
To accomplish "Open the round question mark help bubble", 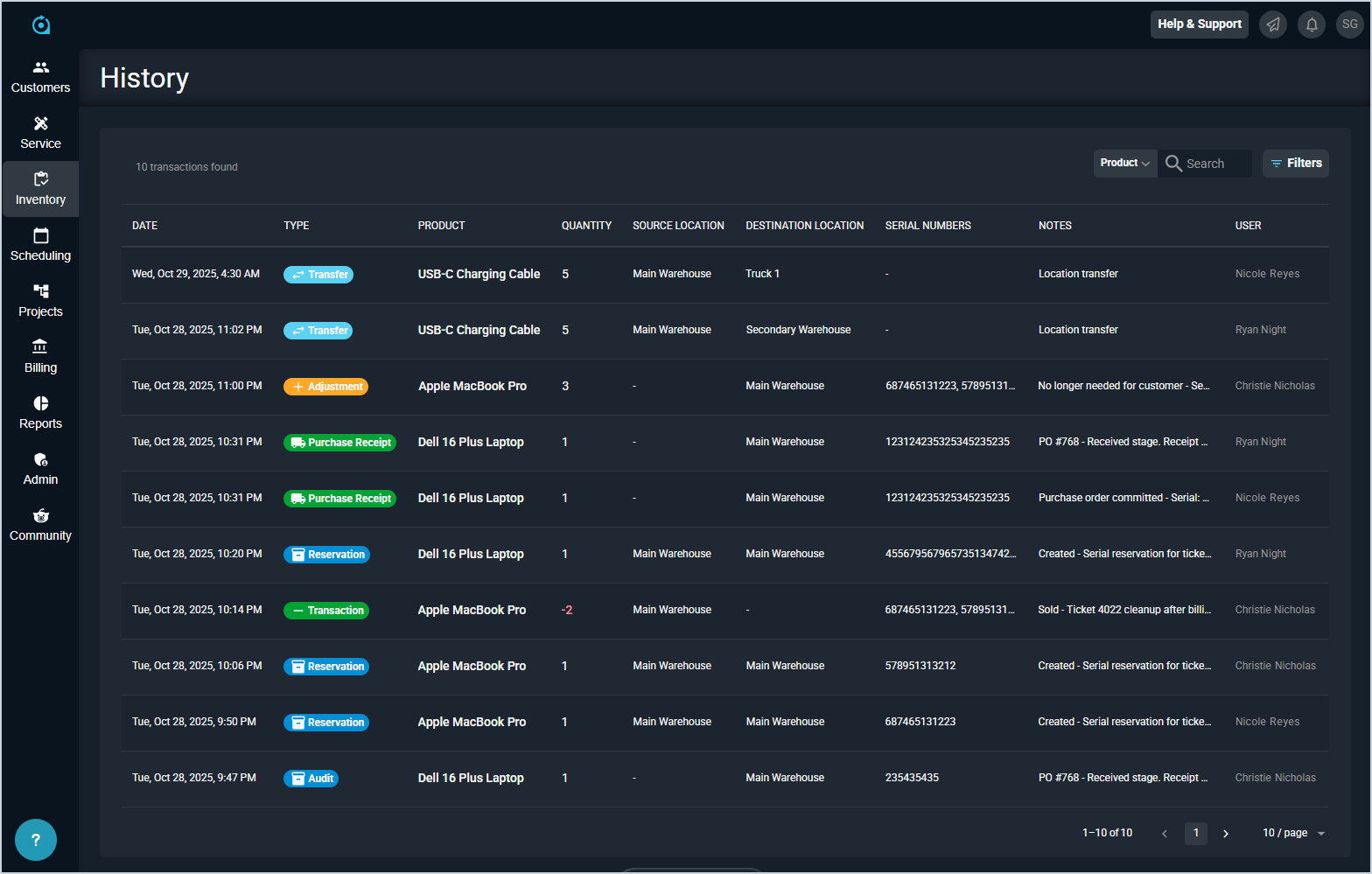I will pos(36,840).
